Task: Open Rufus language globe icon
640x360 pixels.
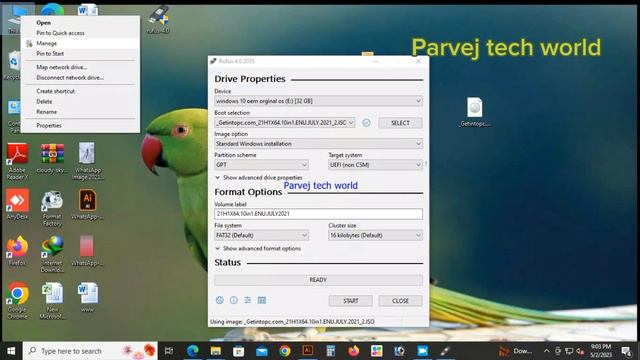Action: pos(220,300)
